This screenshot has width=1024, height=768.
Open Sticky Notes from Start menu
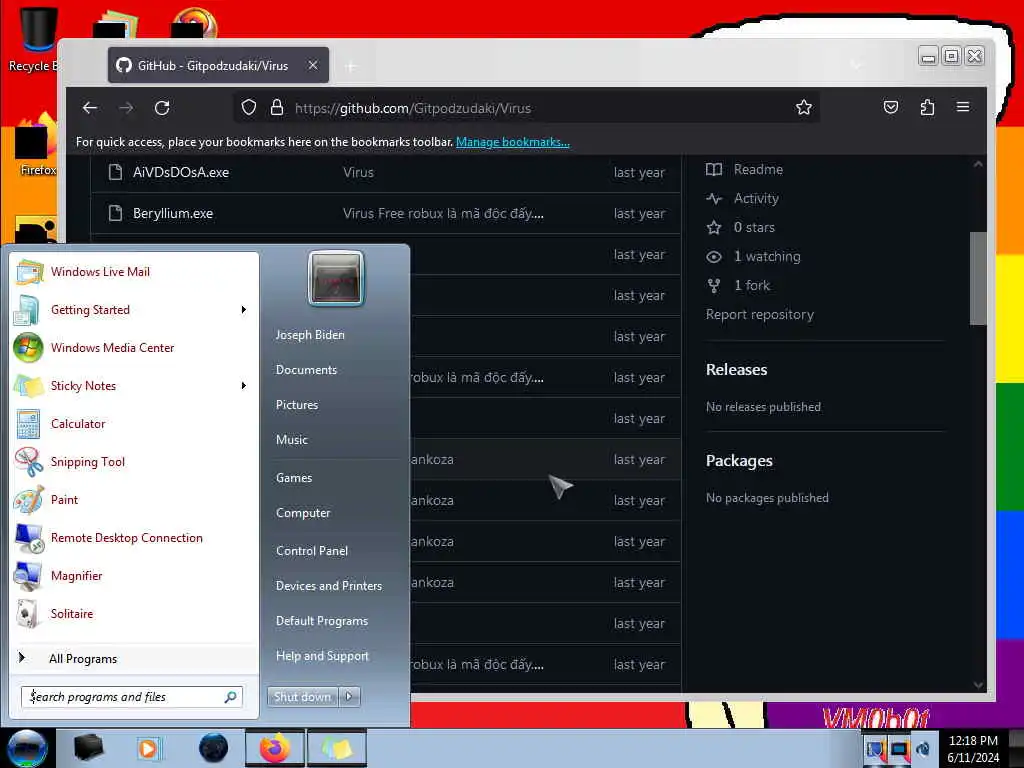(x=135, y=386)
